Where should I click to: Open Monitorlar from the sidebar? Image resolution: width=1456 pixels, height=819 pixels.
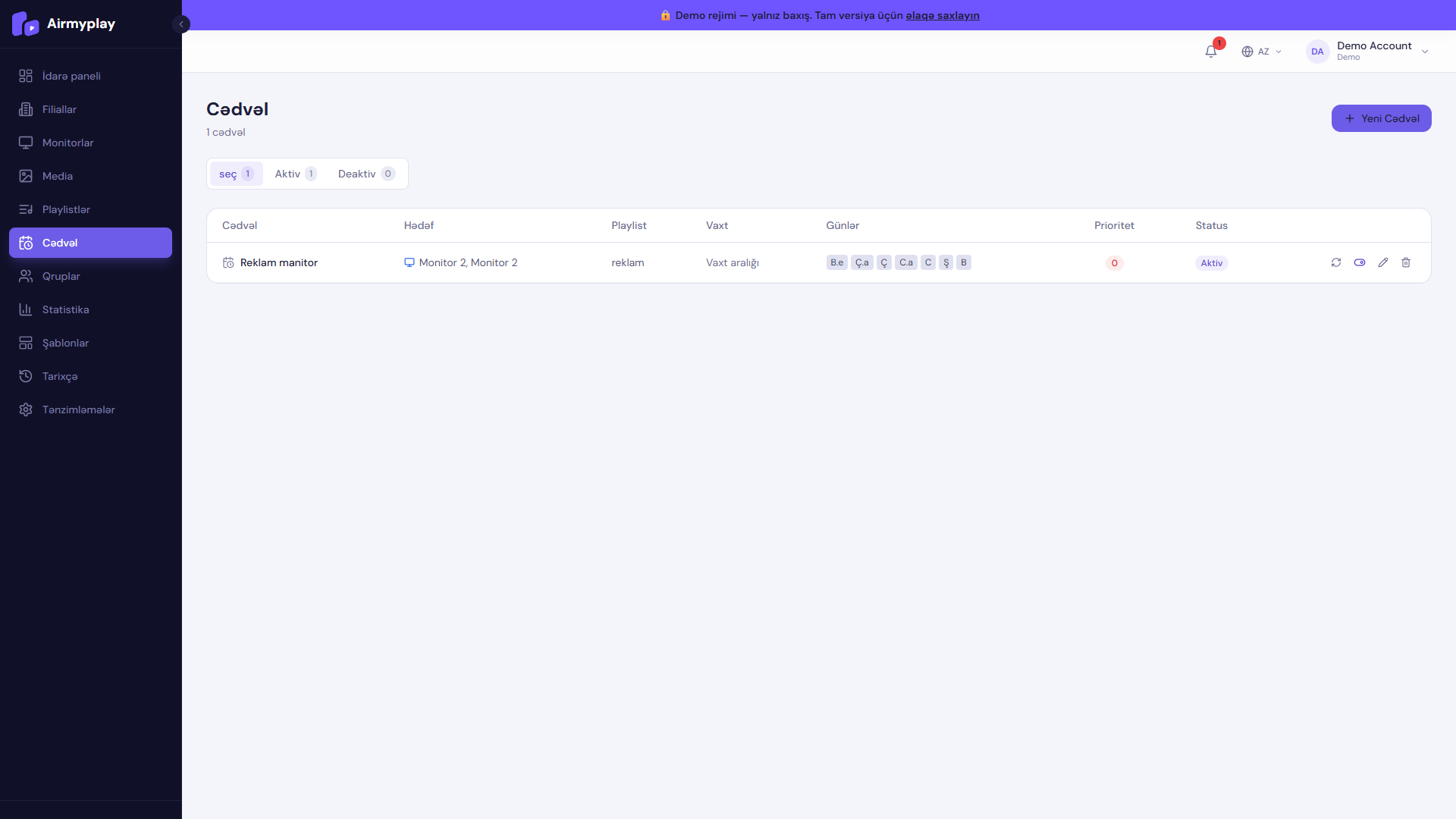point(68,143)
